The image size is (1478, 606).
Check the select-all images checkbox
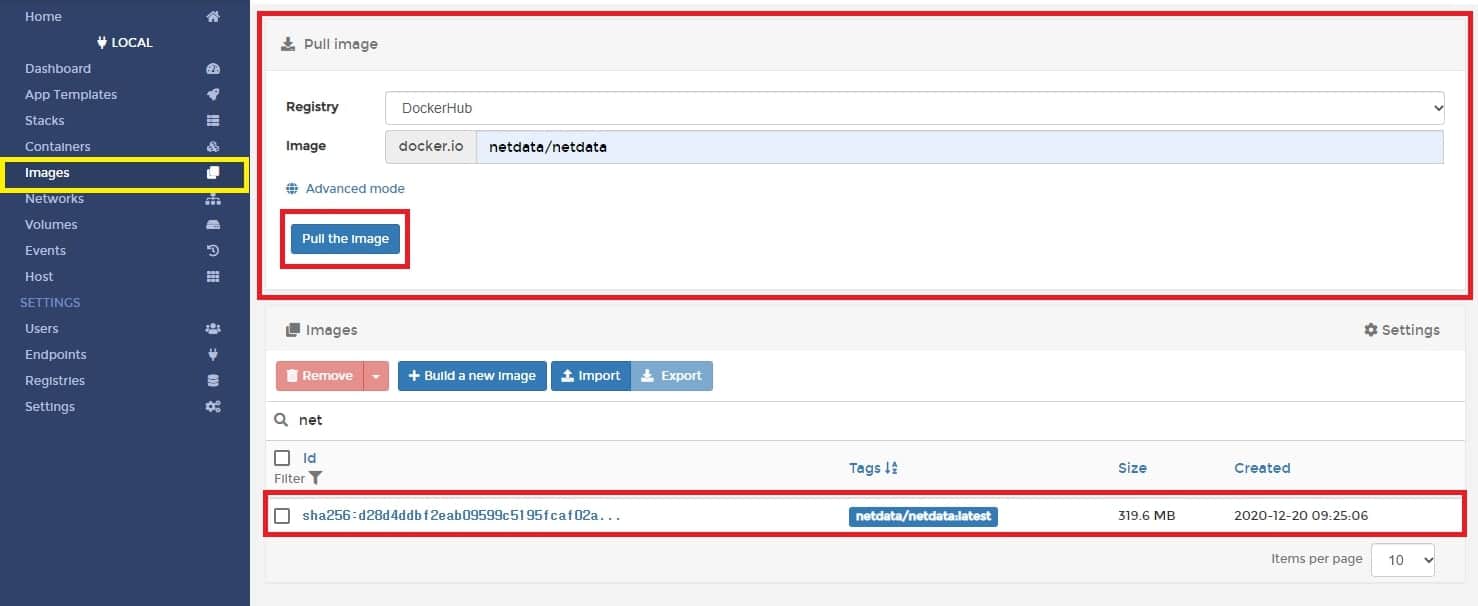click(x=282, y=458)
